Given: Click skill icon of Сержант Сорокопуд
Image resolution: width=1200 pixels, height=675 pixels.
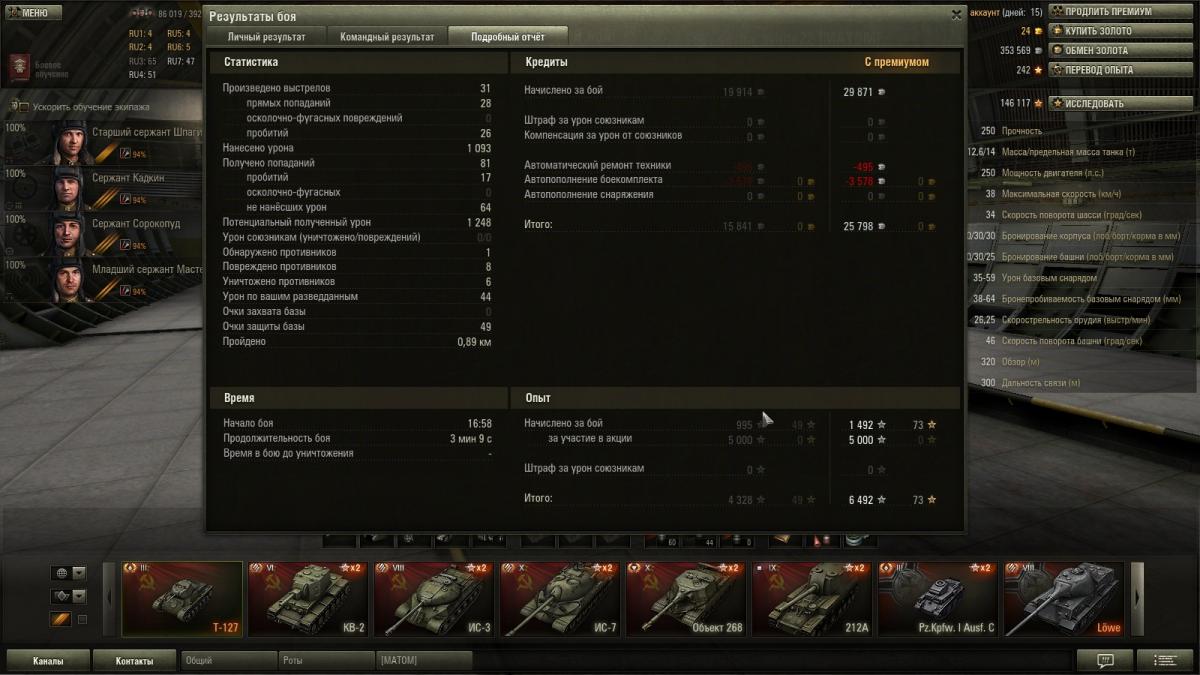Looking at the screenshot, I should click(x=125, y=245).
